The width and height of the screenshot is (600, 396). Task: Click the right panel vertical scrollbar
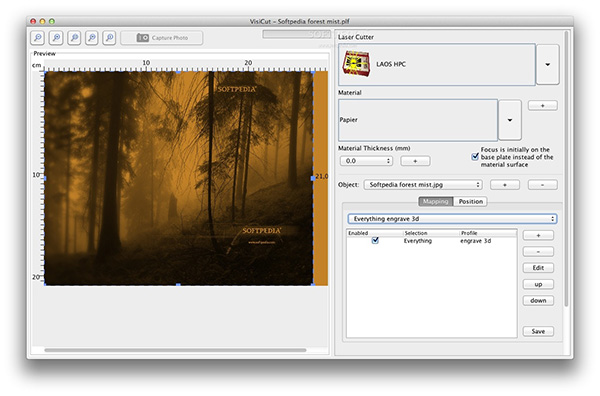coord(566,168)
